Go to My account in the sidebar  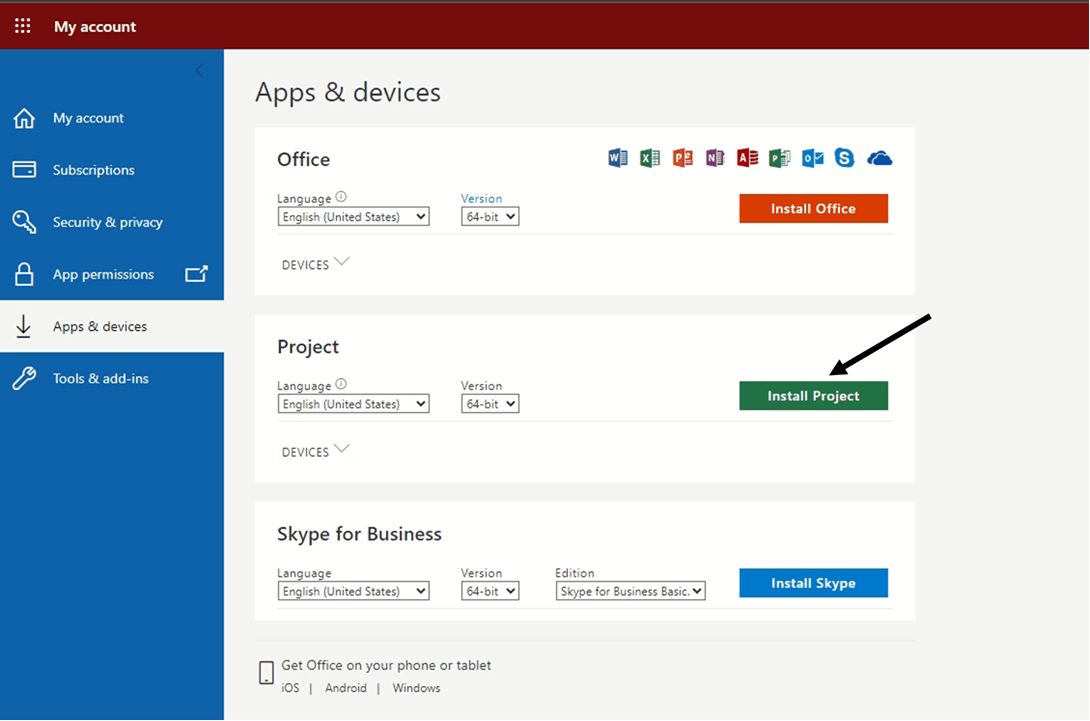[x=112, y=118]
